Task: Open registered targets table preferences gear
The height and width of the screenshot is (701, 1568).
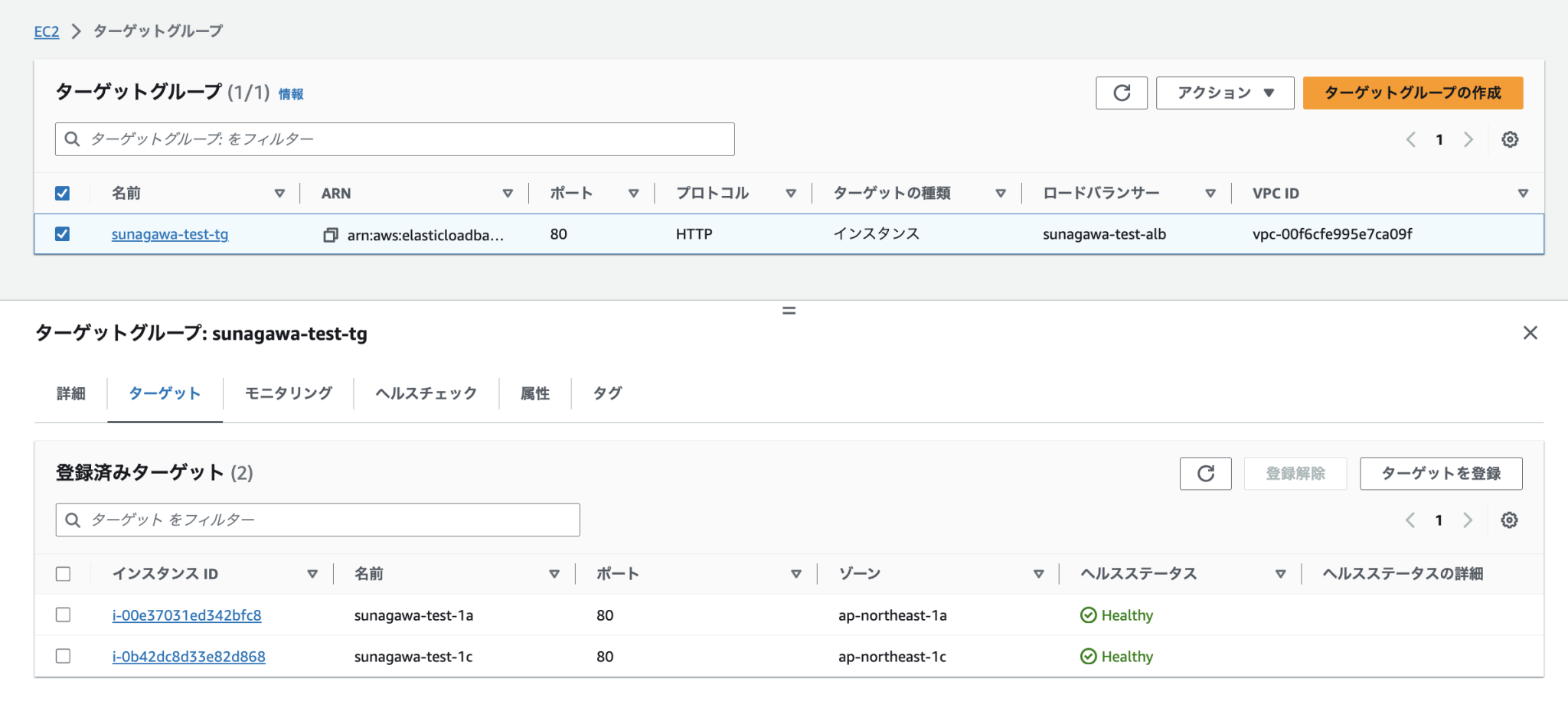Action: coord(1508,520)
